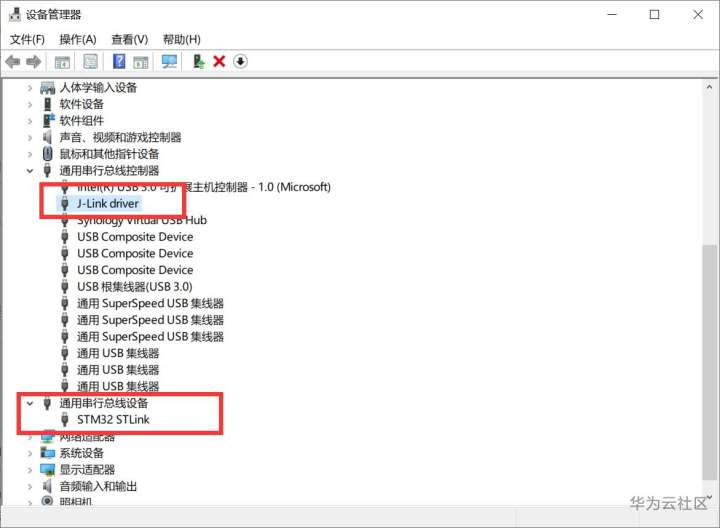The width and height of the screenshot is (720, 528).
Task: Select the 软件组件 category label
Action: tap(82, 121)
